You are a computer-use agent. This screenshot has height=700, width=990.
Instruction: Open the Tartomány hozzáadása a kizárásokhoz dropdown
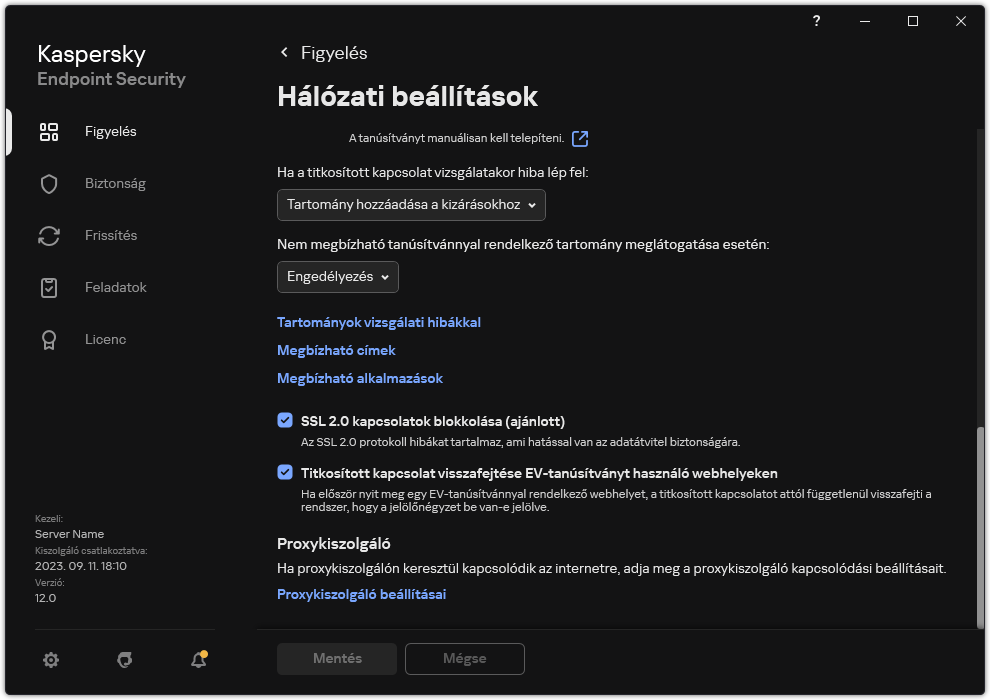409,205
